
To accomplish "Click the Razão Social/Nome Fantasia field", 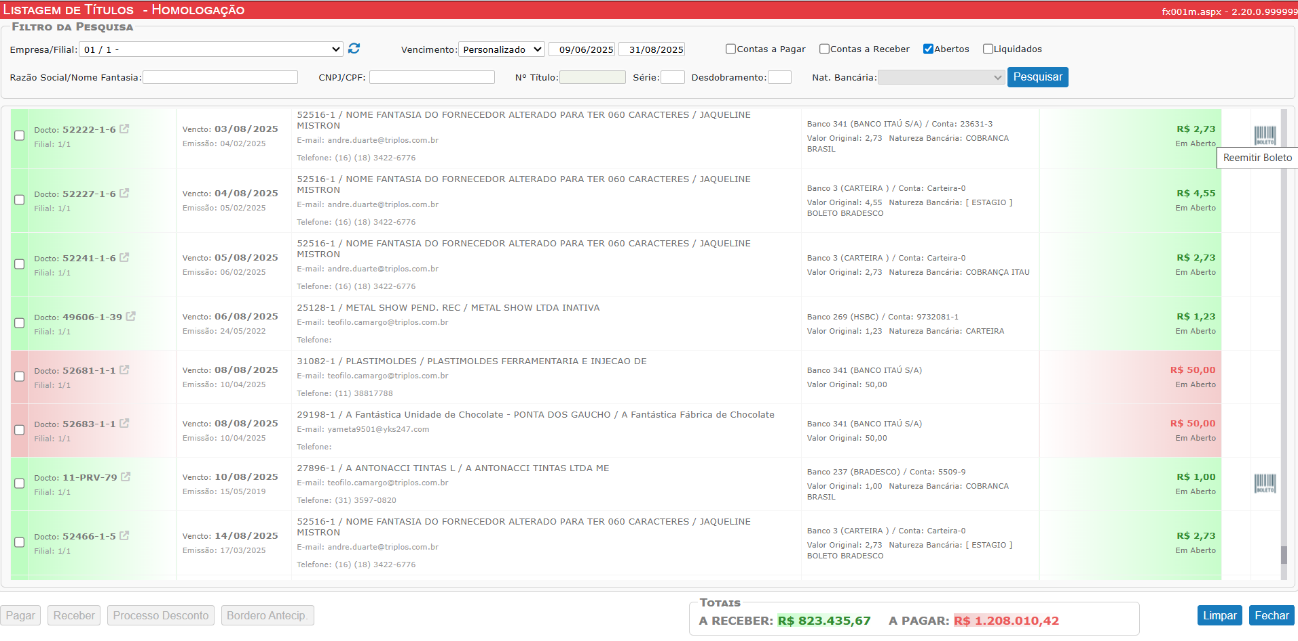I will [x=220, y=77].
